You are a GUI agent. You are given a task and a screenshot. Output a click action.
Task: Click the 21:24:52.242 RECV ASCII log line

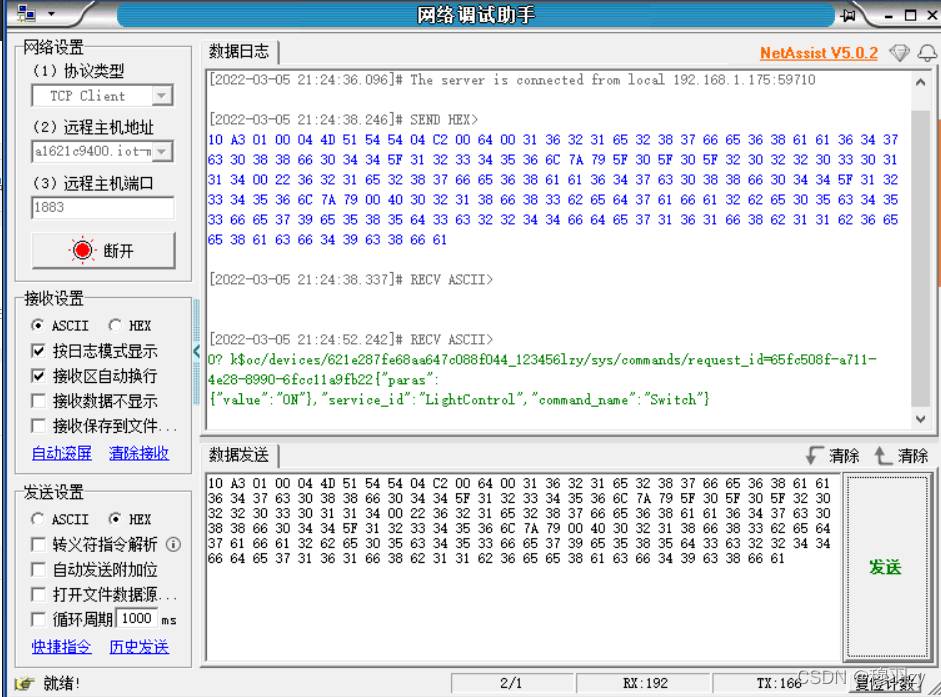(x=350, y=339)
